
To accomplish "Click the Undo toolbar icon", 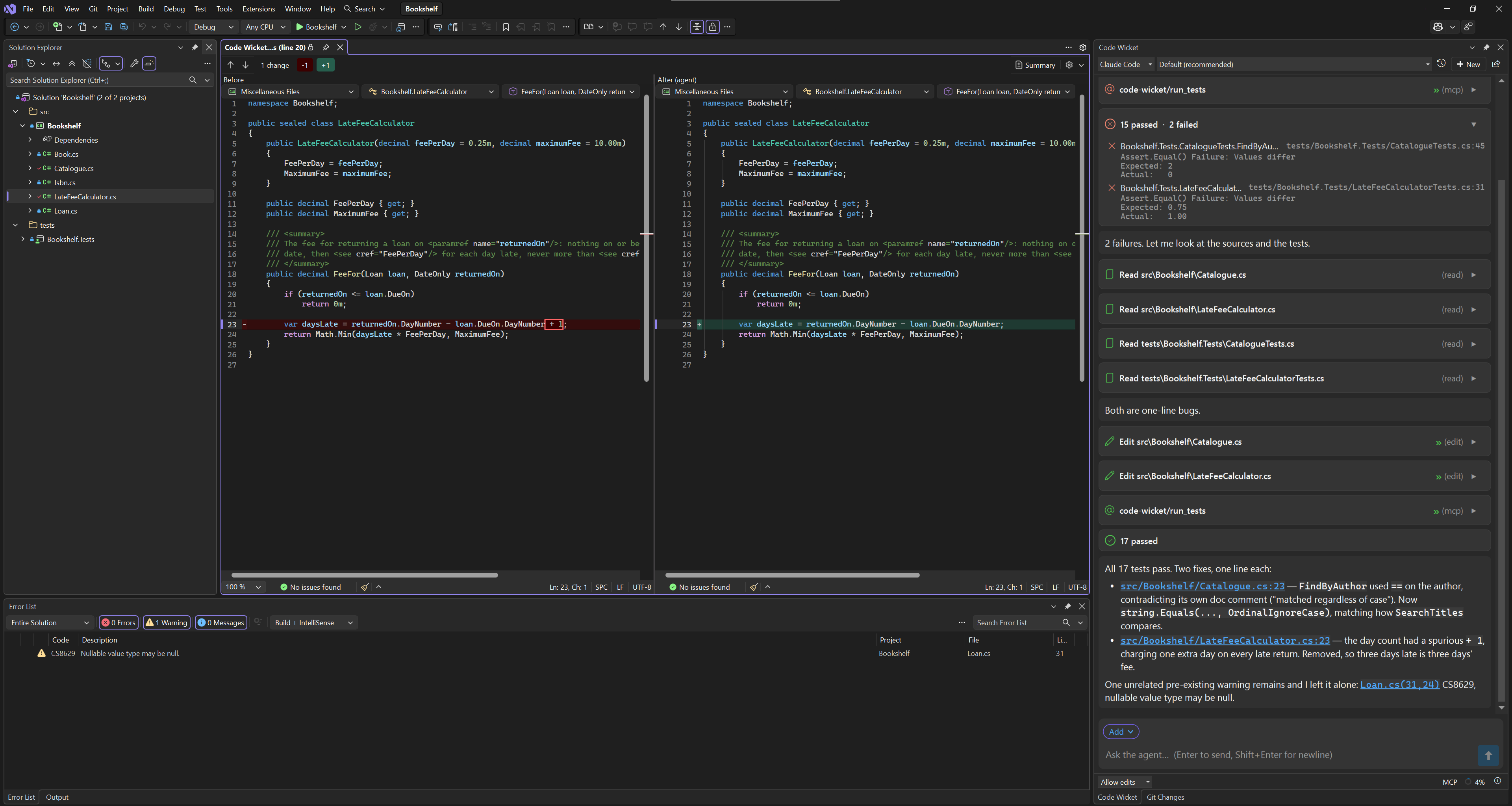I will pyautogui.click(x=141, y=26).
